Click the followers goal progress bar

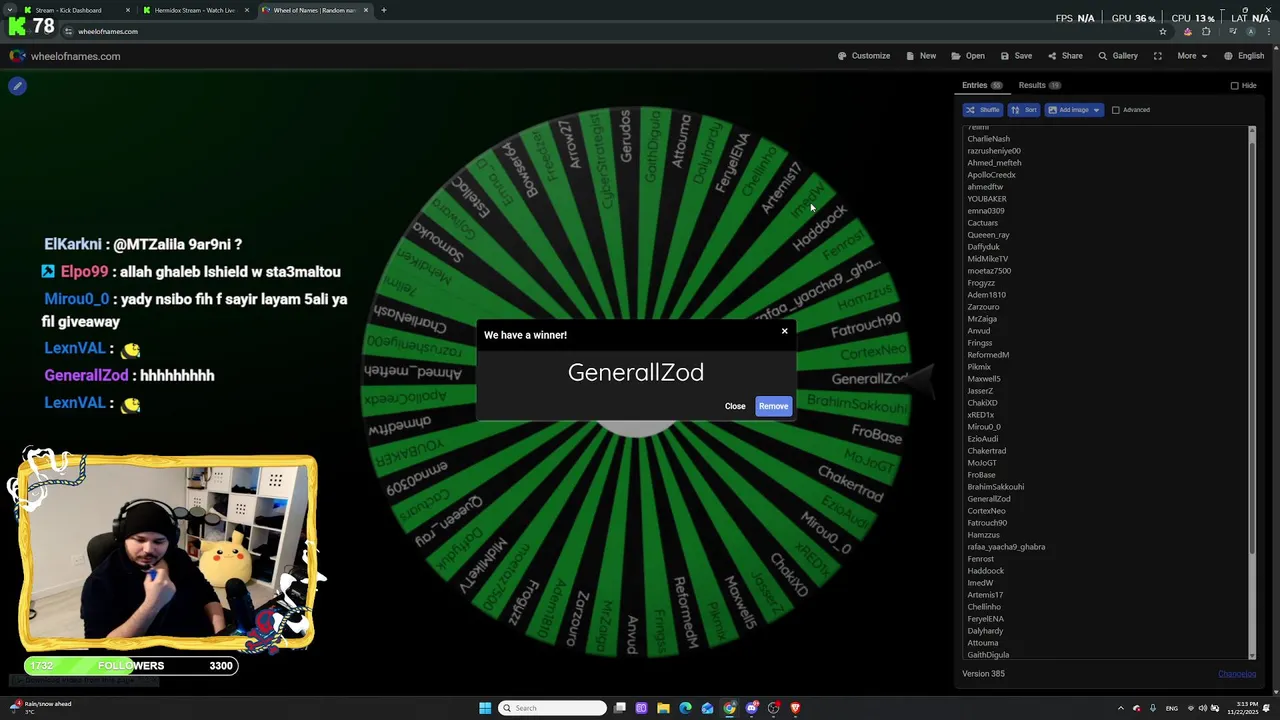[132, 666]
